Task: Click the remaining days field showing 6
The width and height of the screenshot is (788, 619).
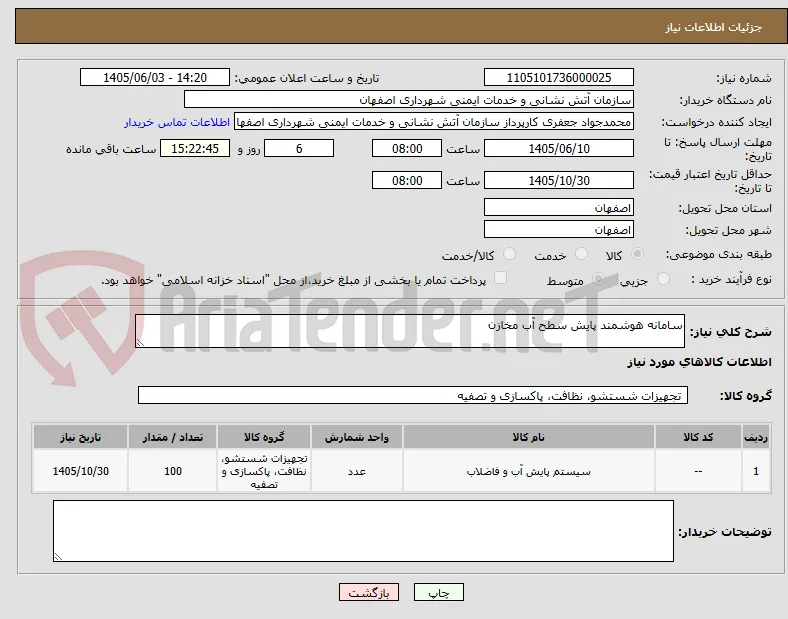Action: tap(299, 148)
